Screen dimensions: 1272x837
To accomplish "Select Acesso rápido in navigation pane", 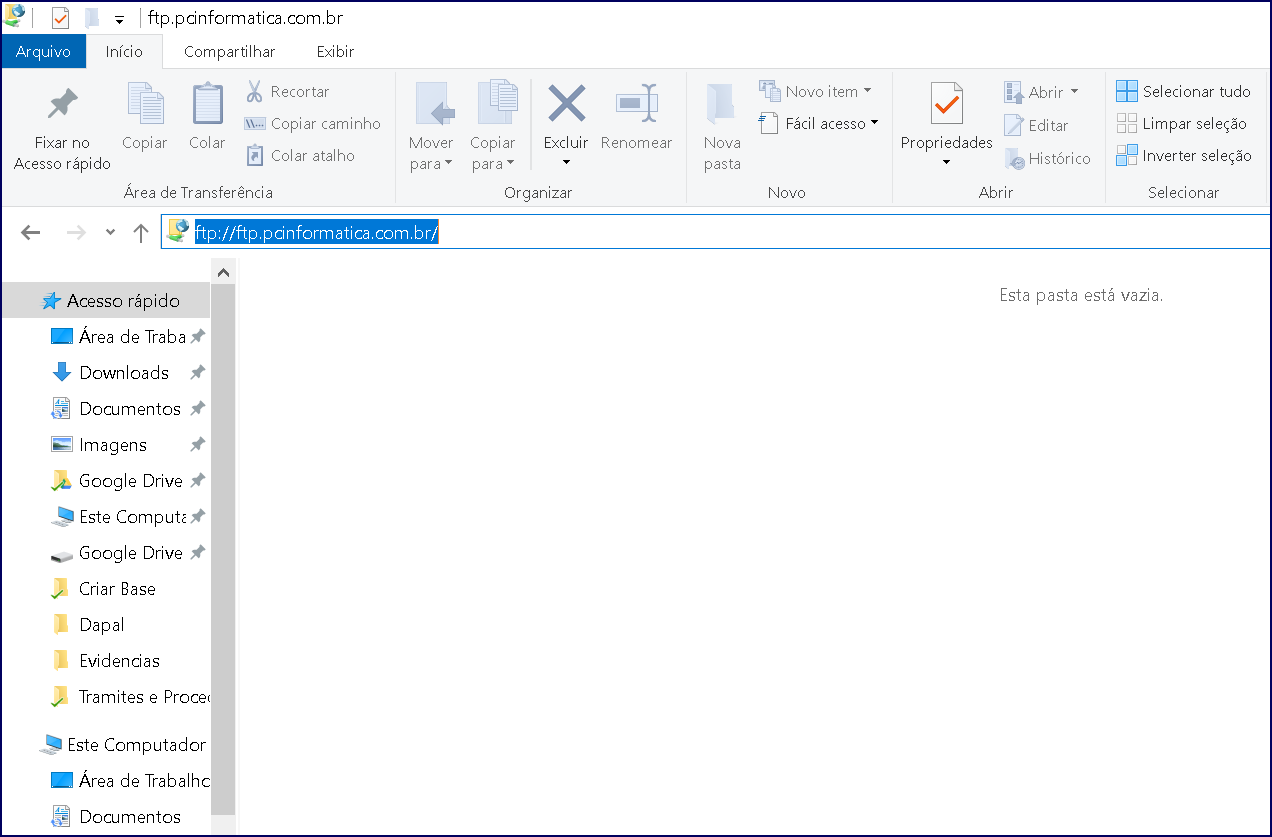I will (106, 301).
